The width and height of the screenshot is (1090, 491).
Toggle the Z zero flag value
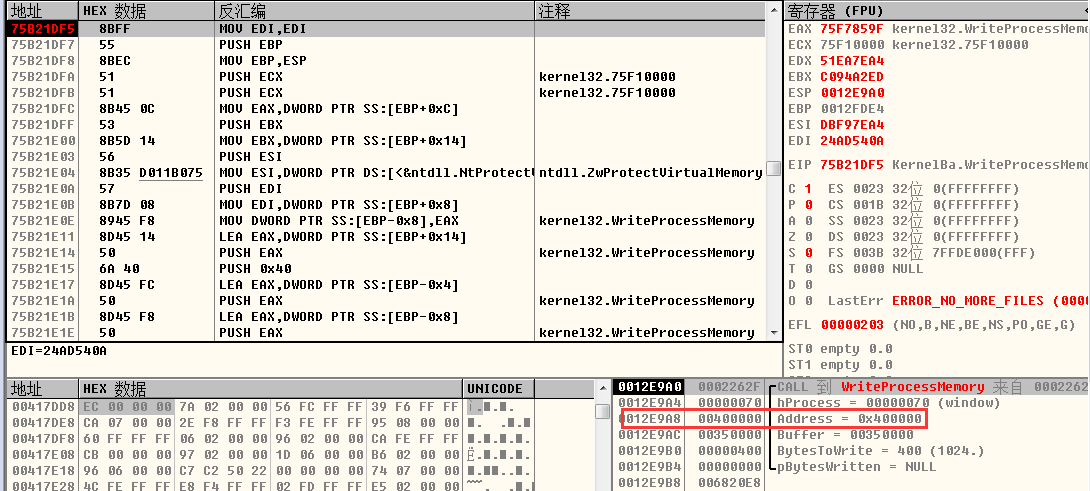coord(806,237)
